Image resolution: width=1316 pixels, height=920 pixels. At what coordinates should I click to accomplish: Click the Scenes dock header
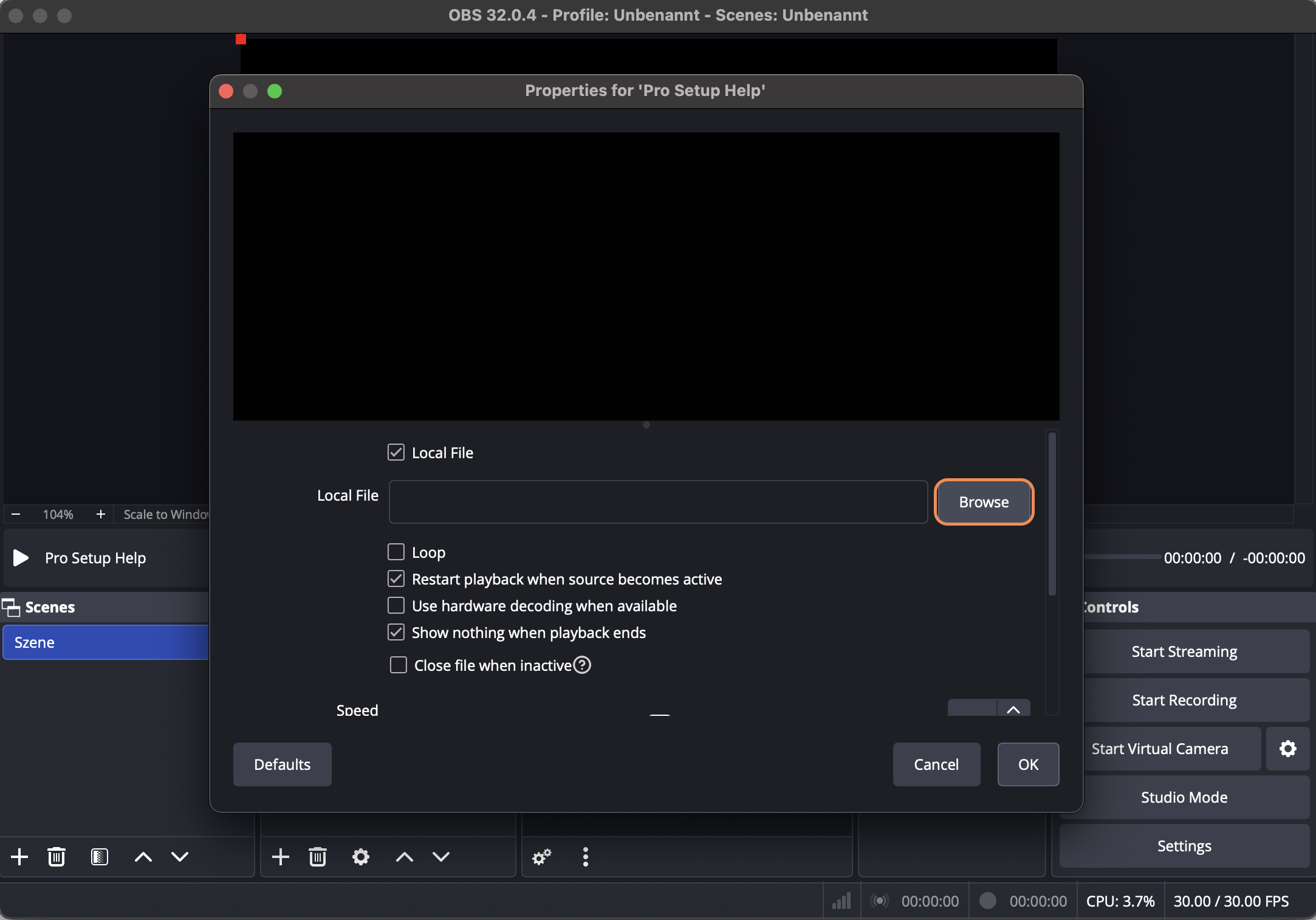click(x=105, y=607)
